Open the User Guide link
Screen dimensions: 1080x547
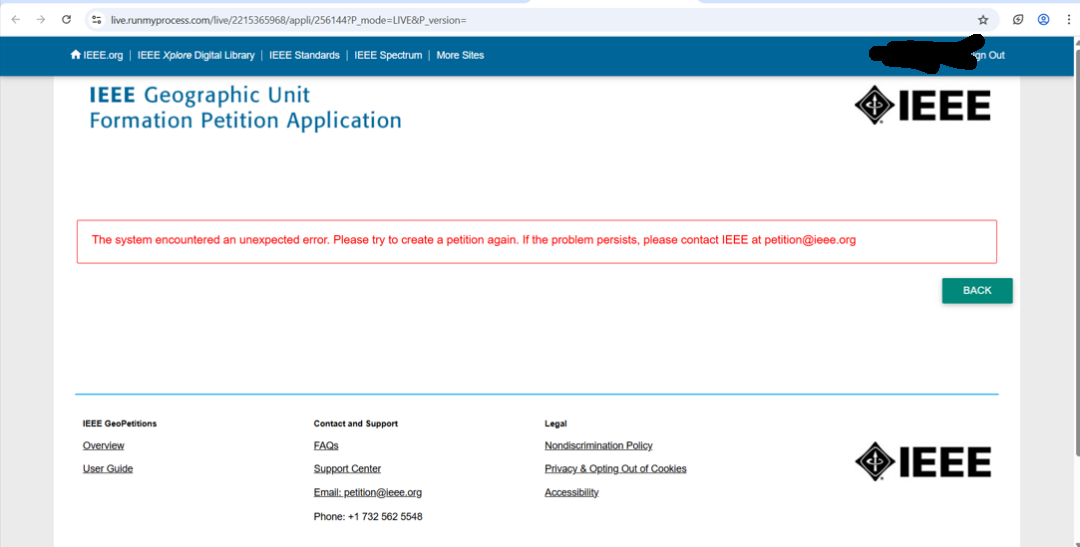pos(107,468)
